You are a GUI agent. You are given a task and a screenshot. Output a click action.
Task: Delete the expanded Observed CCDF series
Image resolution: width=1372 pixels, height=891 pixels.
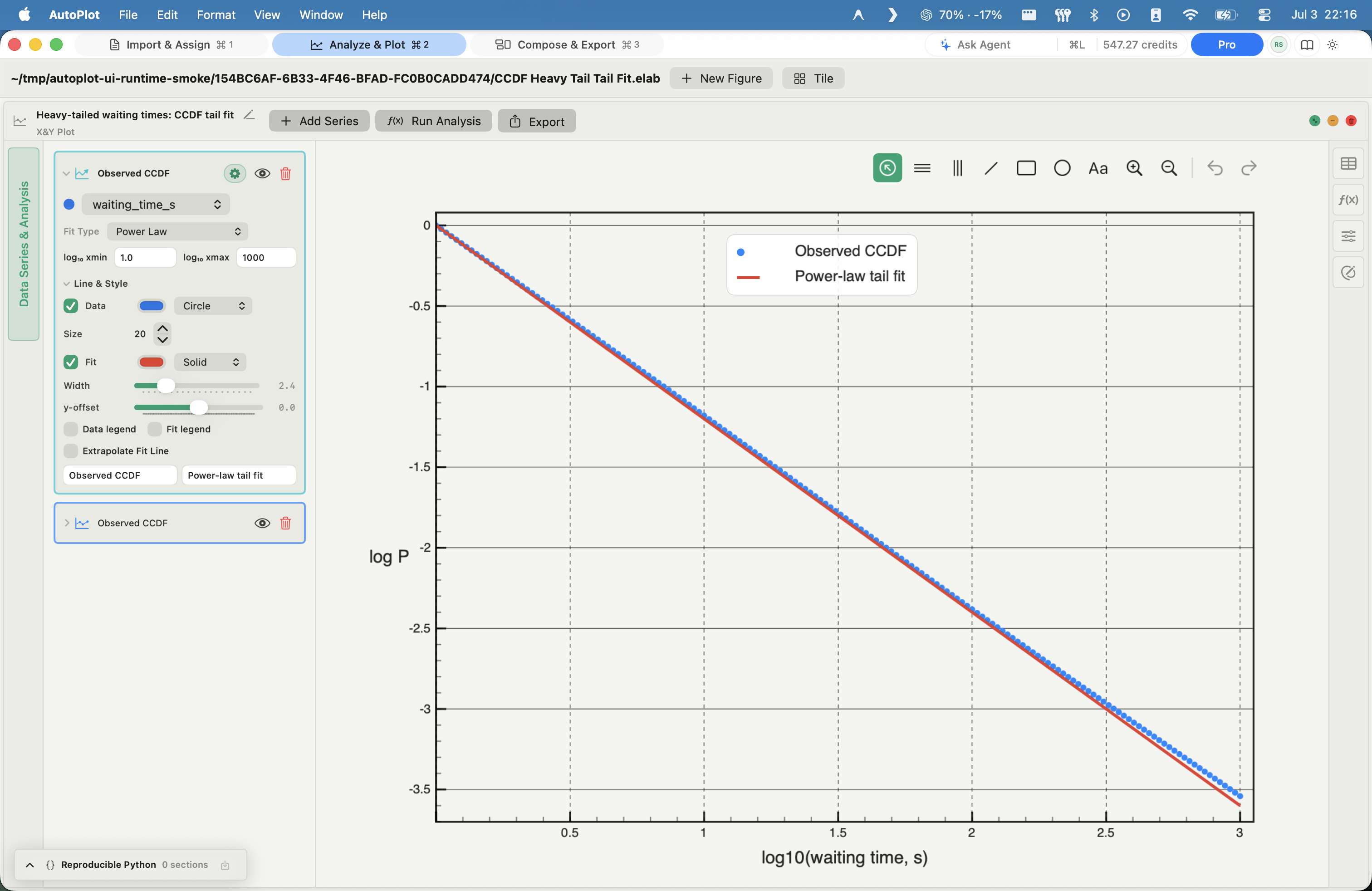point(285,173)
